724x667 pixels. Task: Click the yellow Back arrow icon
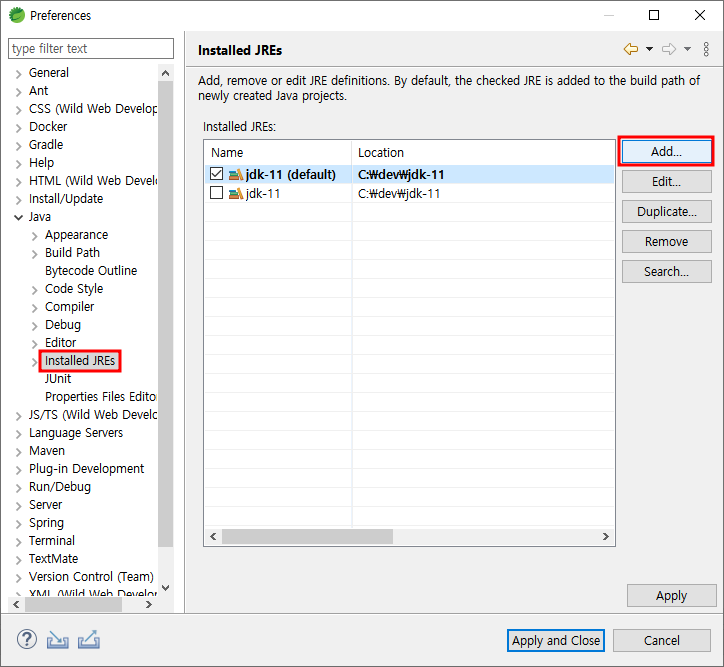click(631, 49)
